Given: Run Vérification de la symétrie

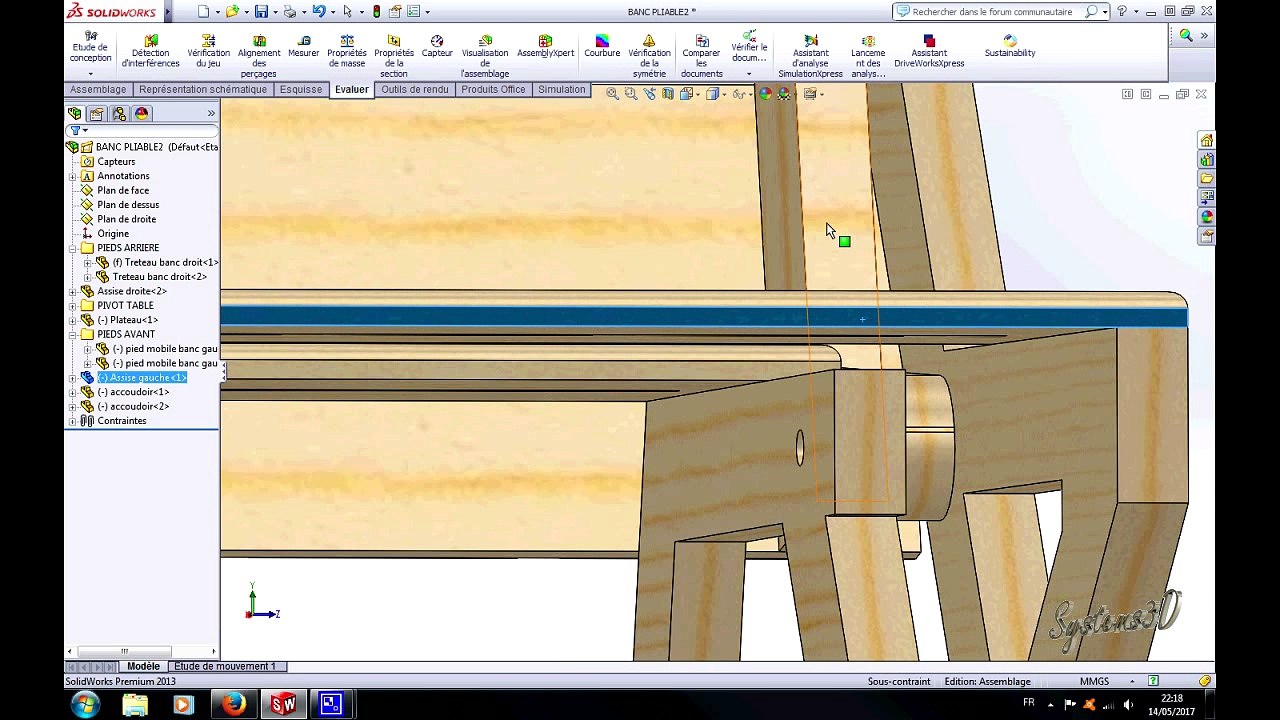Looking at the screenshot, I should 649,57.
